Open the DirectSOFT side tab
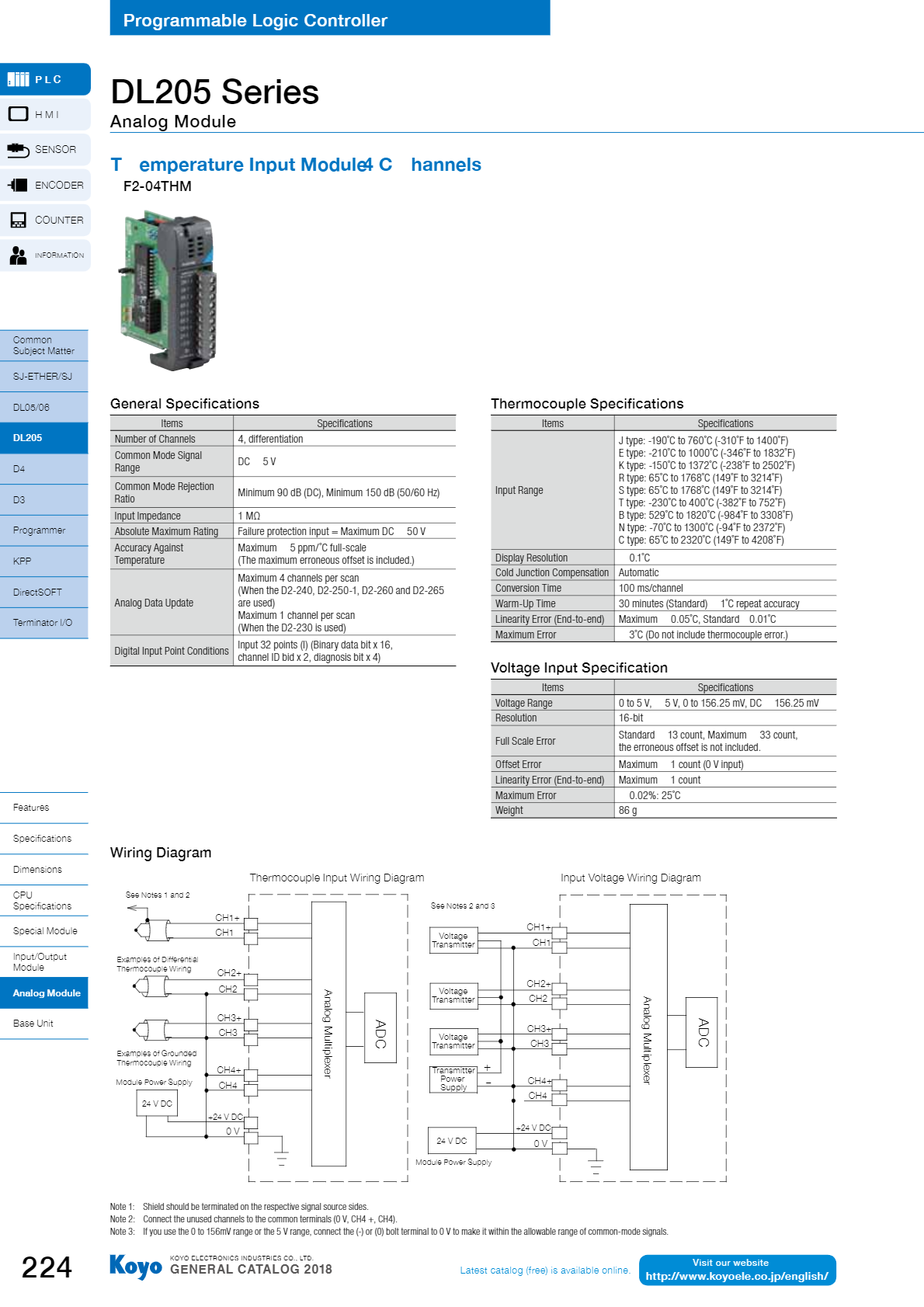Image resolution: width=924 pixels, height=1307 pixels. [44, 592]
